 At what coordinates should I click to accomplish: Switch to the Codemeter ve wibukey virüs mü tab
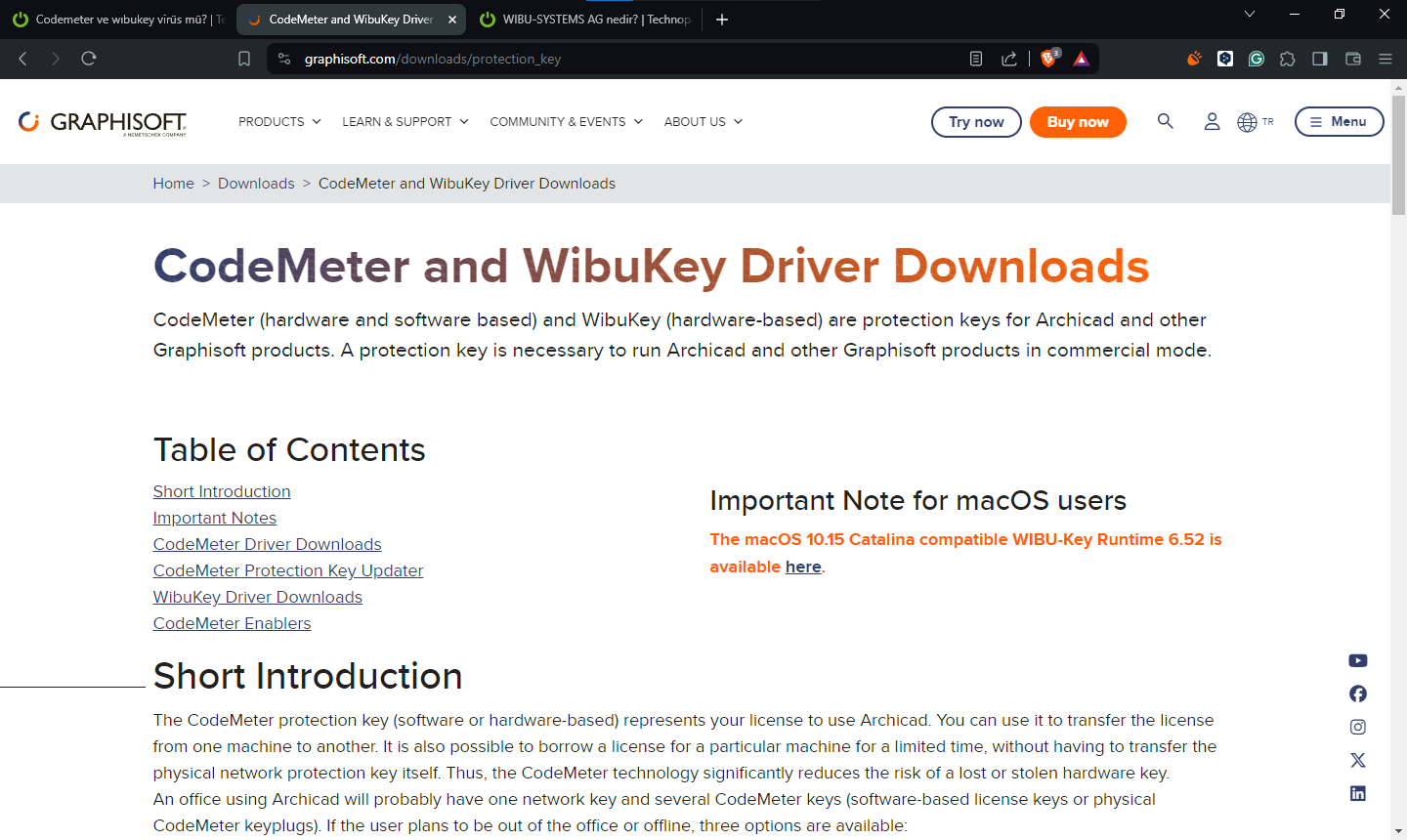tap(117, 20)
